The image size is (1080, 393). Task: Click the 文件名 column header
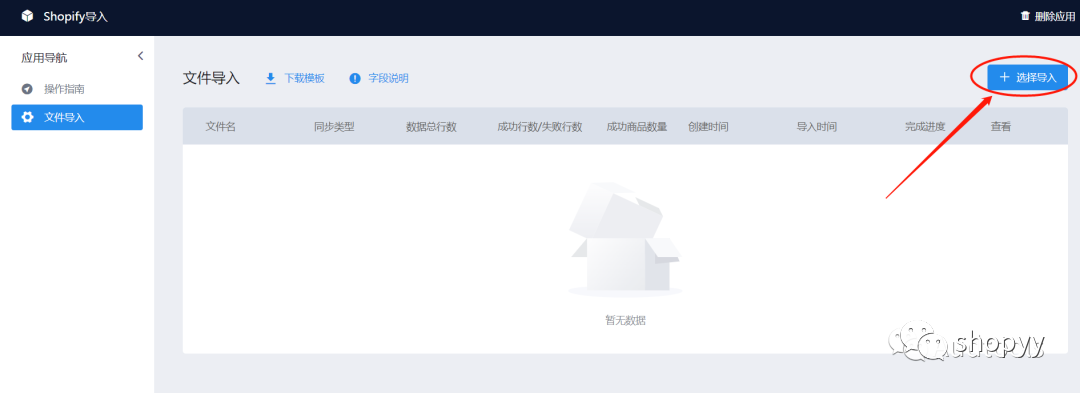coord(220,127)
